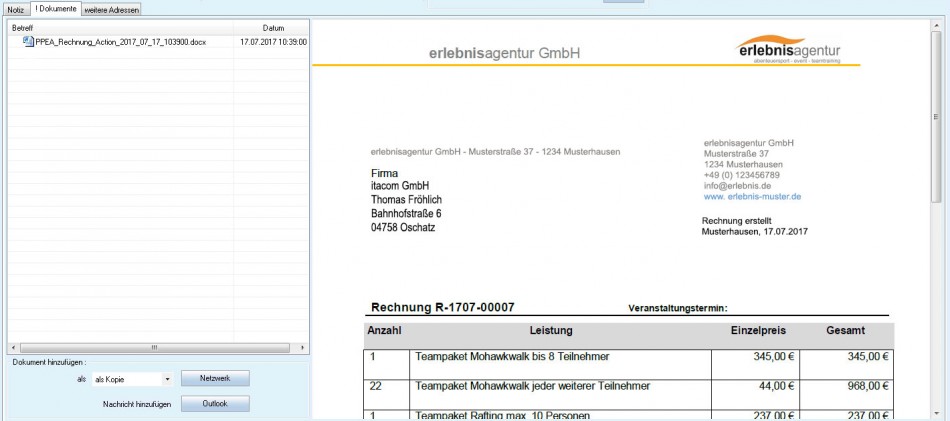The image size is (950, 421).
Task: Sort documents by the Datum column
Action: [x=272, y=28]
